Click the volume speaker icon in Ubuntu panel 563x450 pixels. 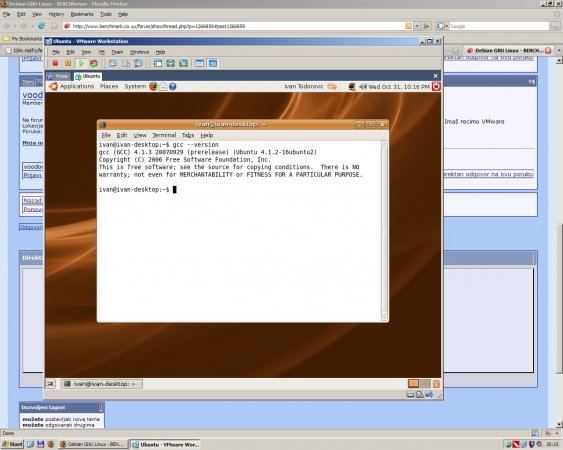tap(363, 87)
